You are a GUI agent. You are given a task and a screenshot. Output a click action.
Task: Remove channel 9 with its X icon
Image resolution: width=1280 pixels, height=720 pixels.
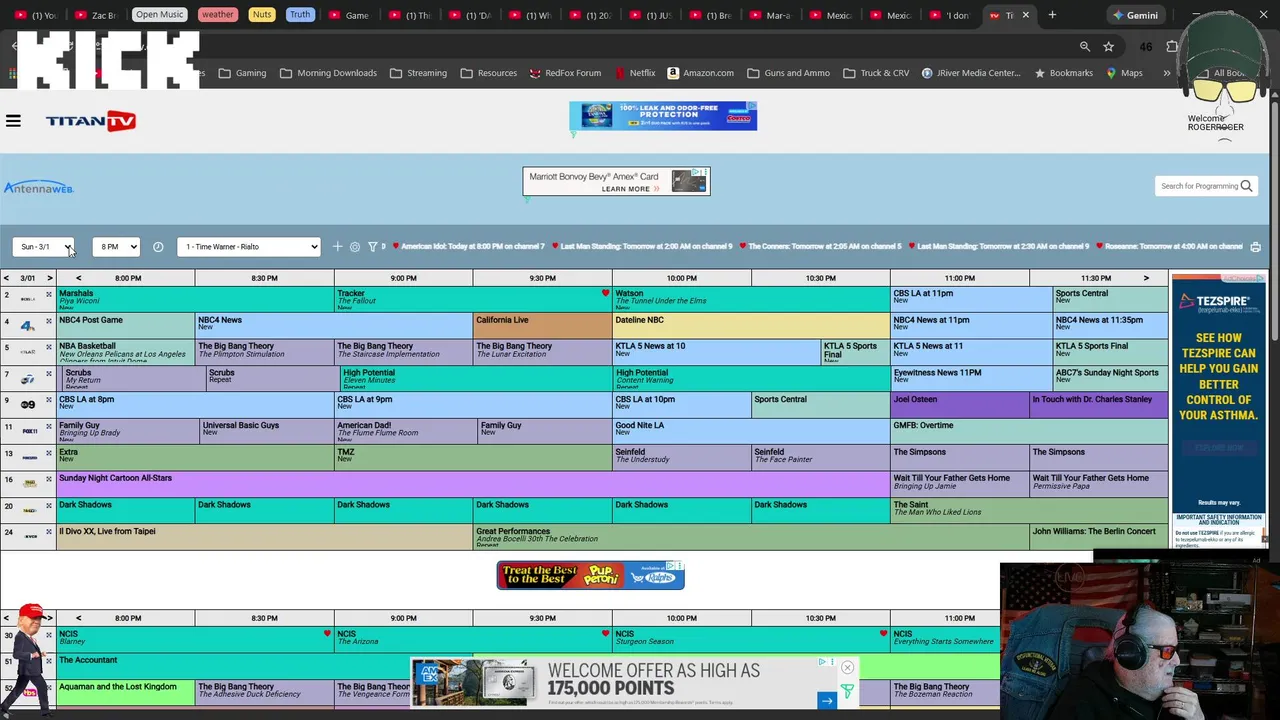(48, 400)
